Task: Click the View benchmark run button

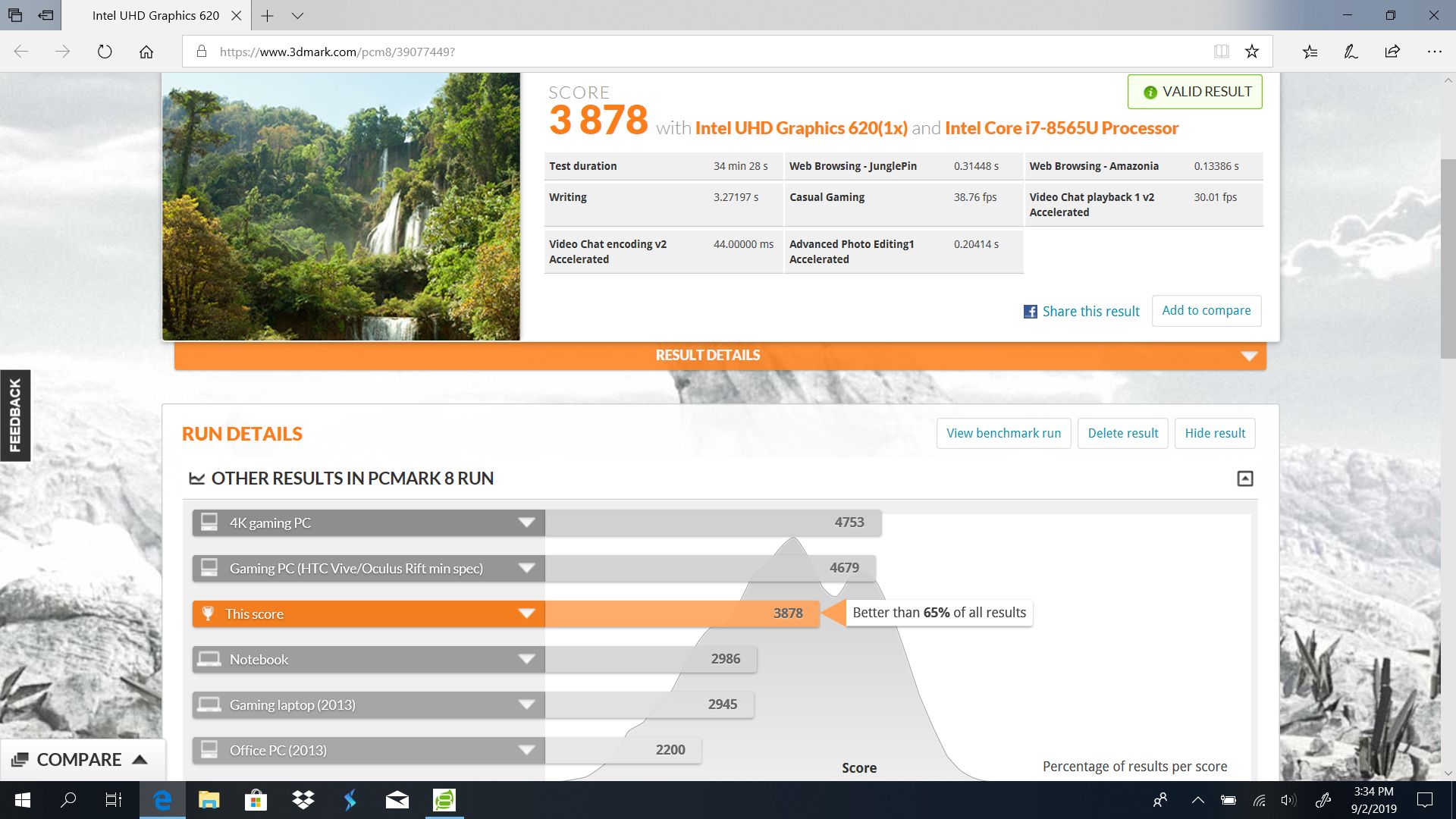Action: (1003, 433)
